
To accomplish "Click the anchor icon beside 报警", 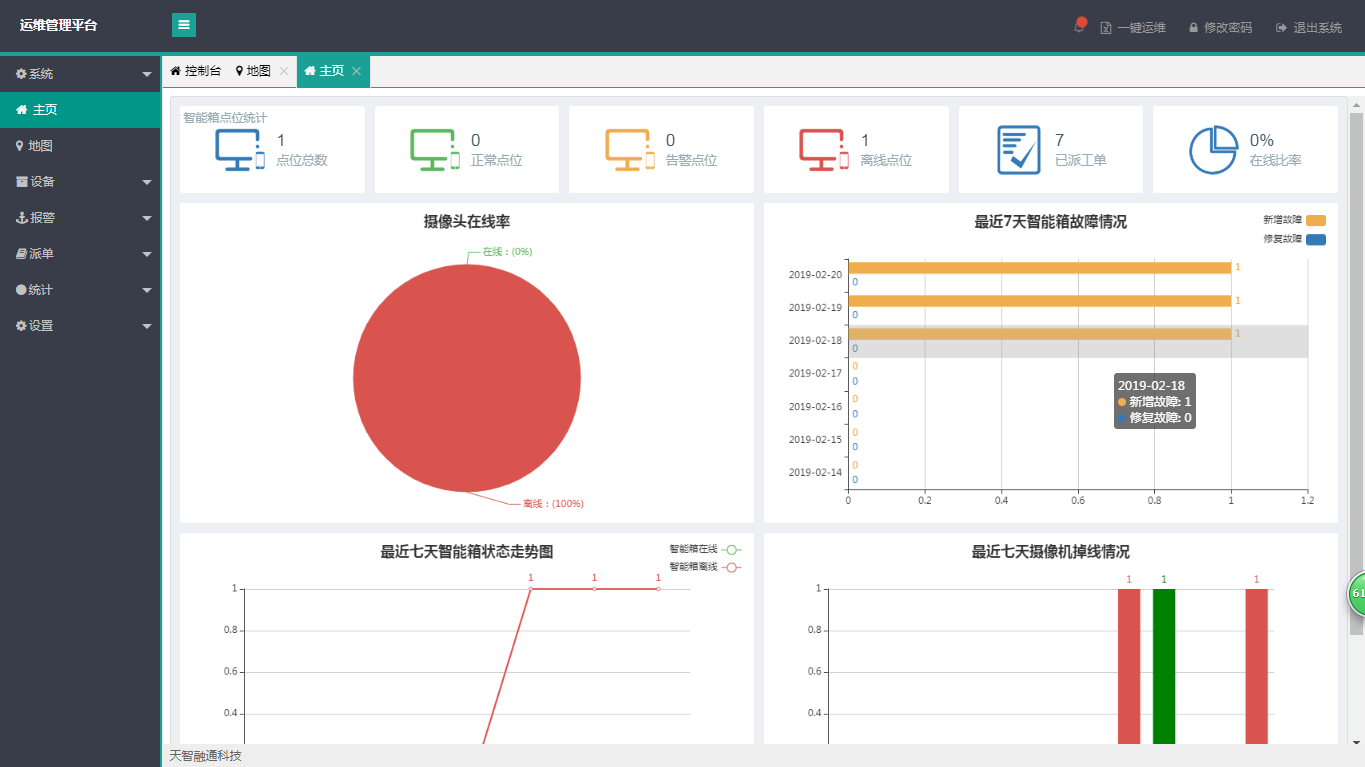I will click(21, 218).
